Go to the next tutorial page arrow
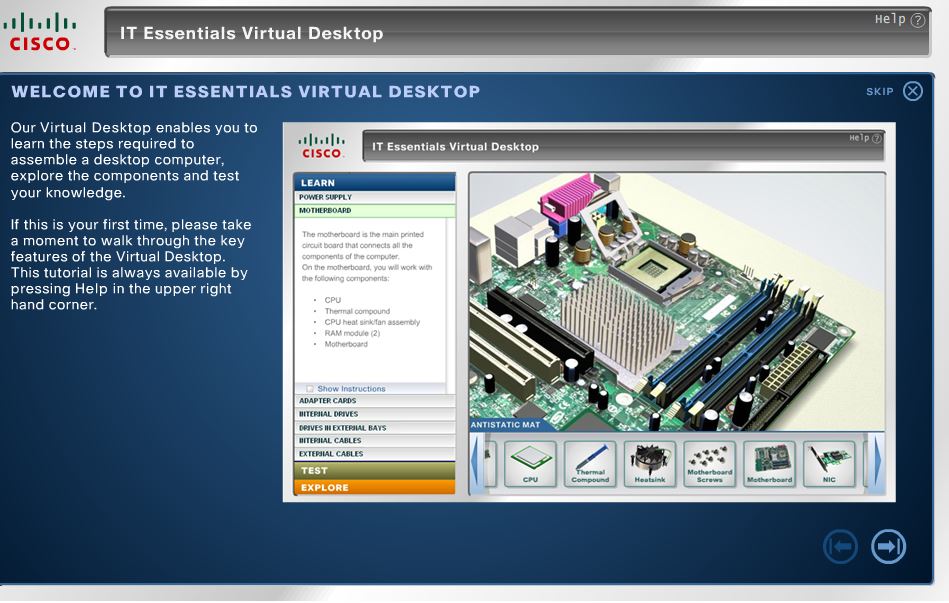The width and height of the screenshot is (949, 603). click(888, 546)
